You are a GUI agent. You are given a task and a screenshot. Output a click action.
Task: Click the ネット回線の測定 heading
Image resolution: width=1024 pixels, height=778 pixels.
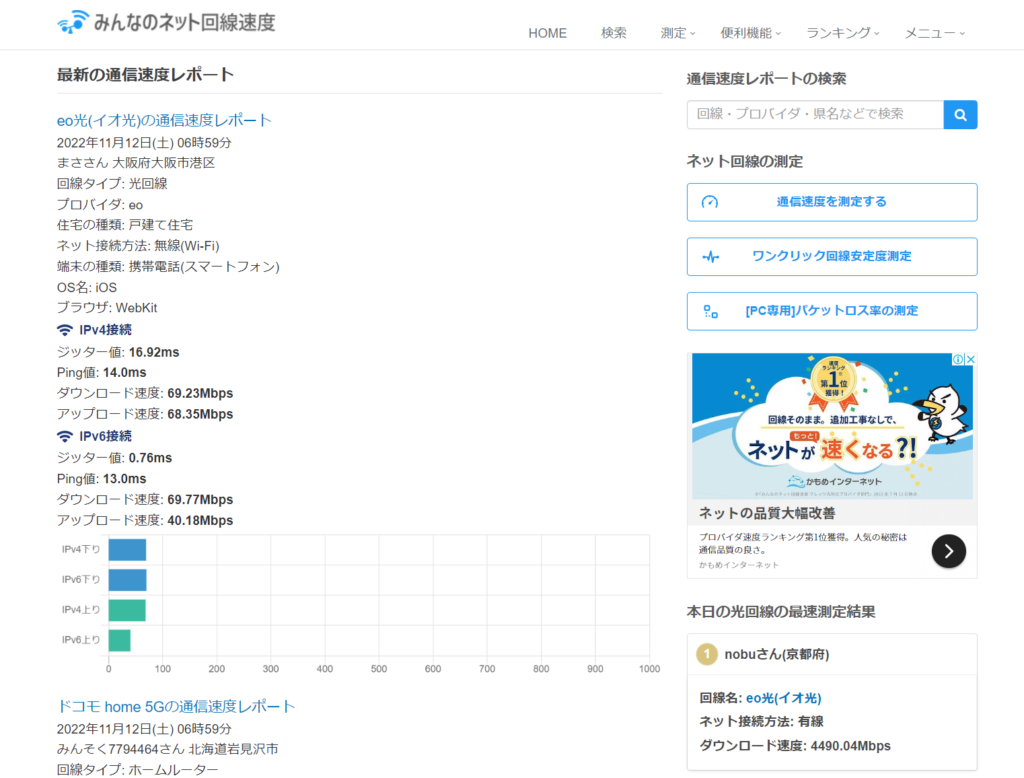(x=745, y=161)
